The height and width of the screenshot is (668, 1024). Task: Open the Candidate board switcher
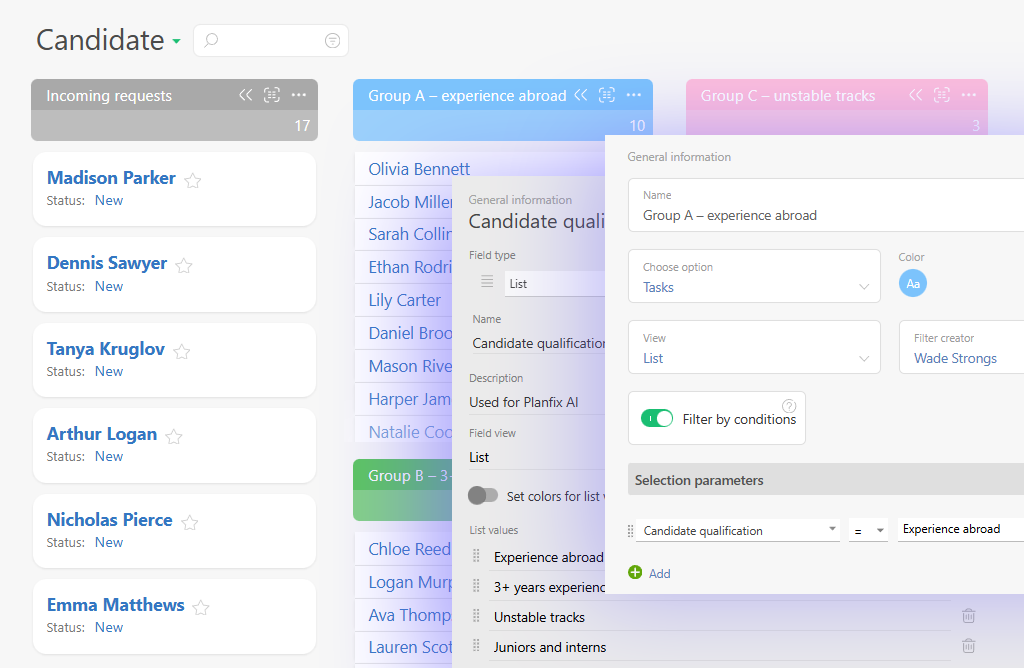click(x=177, y=42)
